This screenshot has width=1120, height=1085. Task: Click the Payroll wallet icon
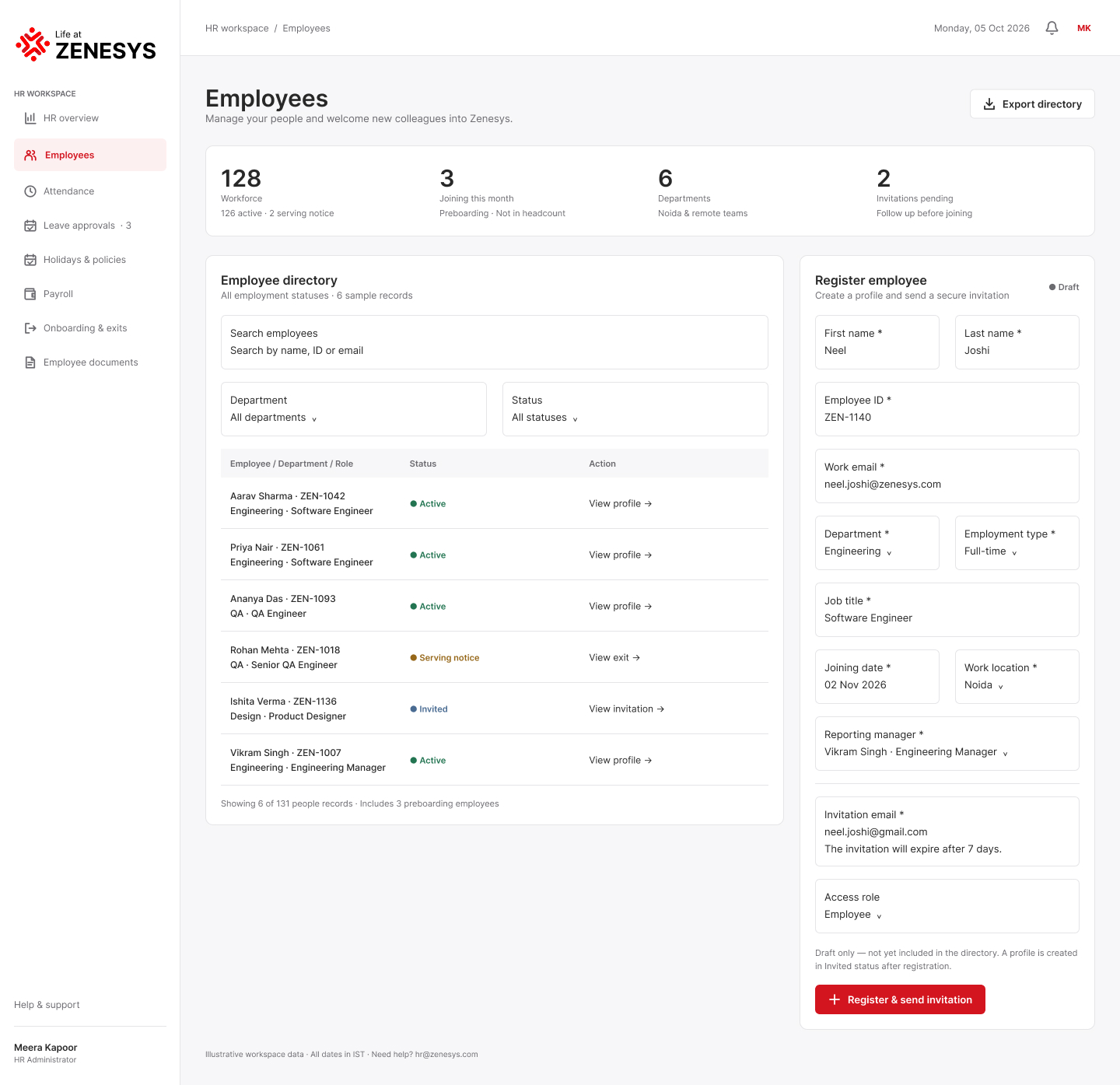pos(30,294)
